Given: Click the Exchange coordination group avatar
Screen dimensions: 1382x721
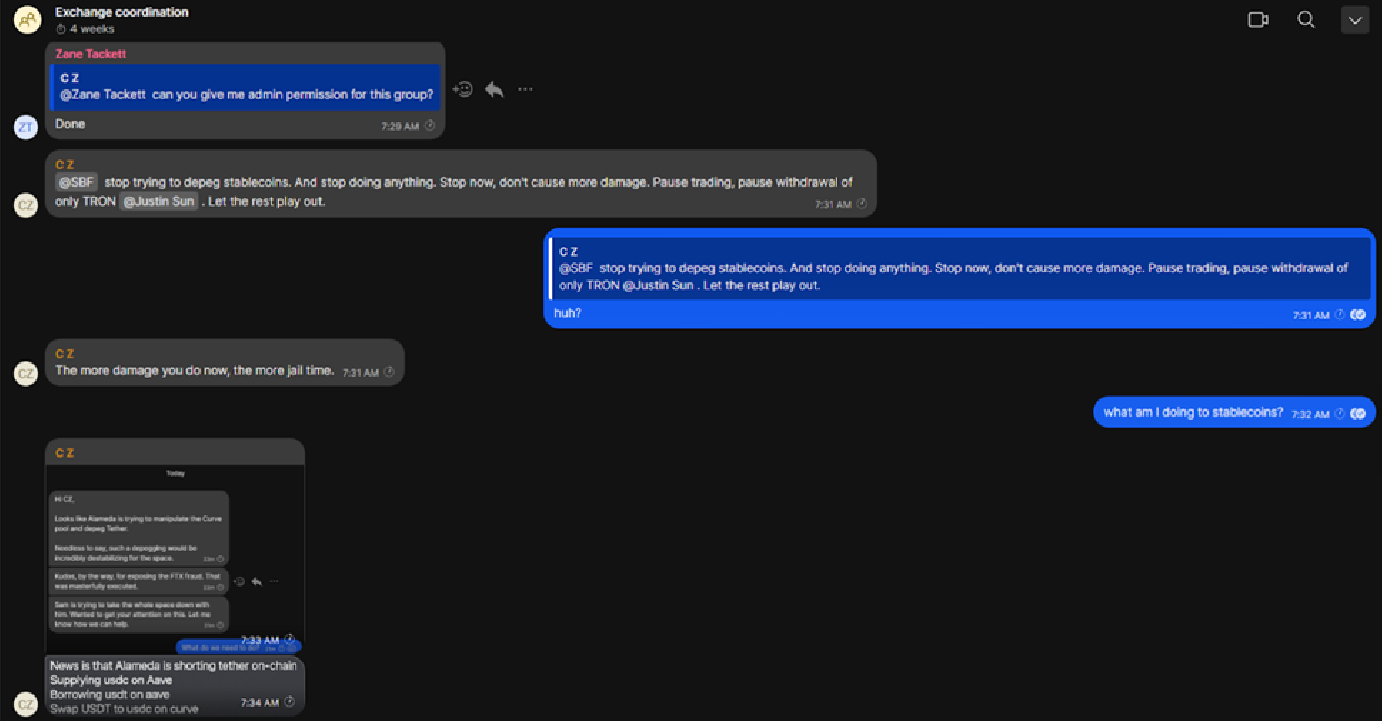Looking at the screenshot, I should (x=27, y=19).
